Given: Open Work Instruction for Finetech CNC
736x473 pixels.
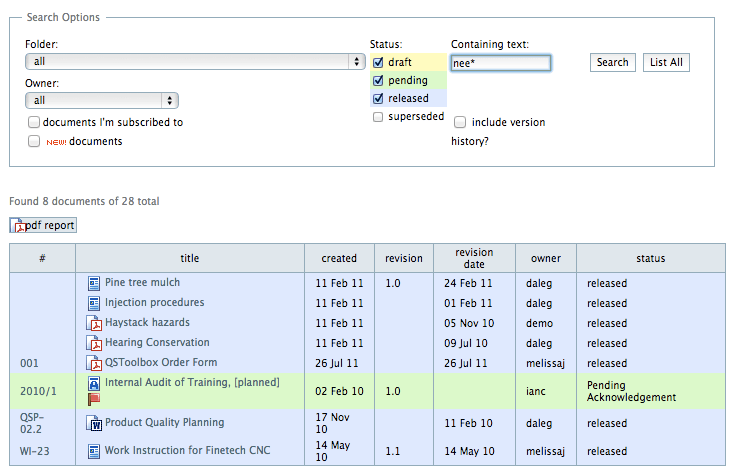Looking at the screenshot, I should 187,450.
